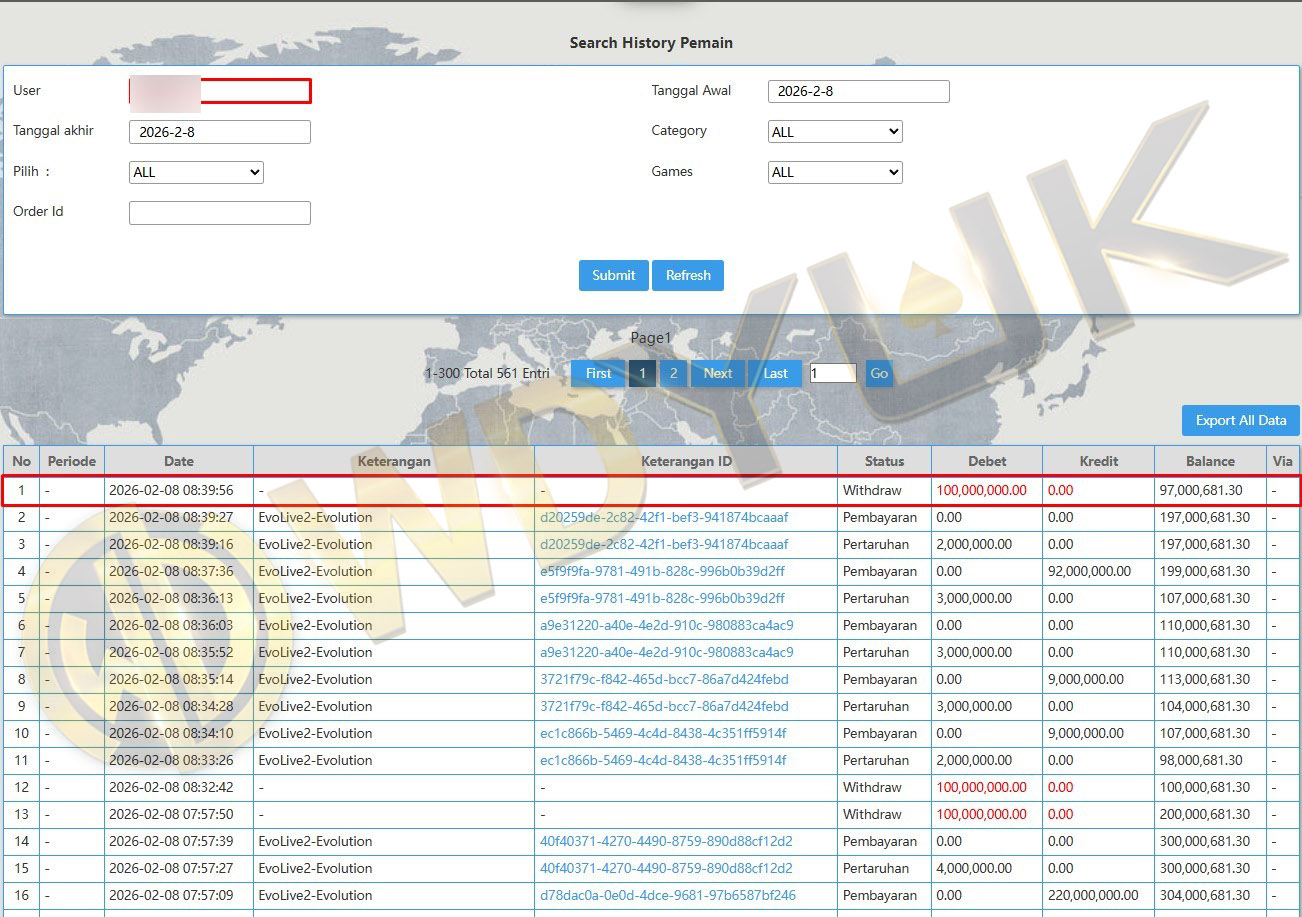
Task: Click the Submit button
Action: 613,275
